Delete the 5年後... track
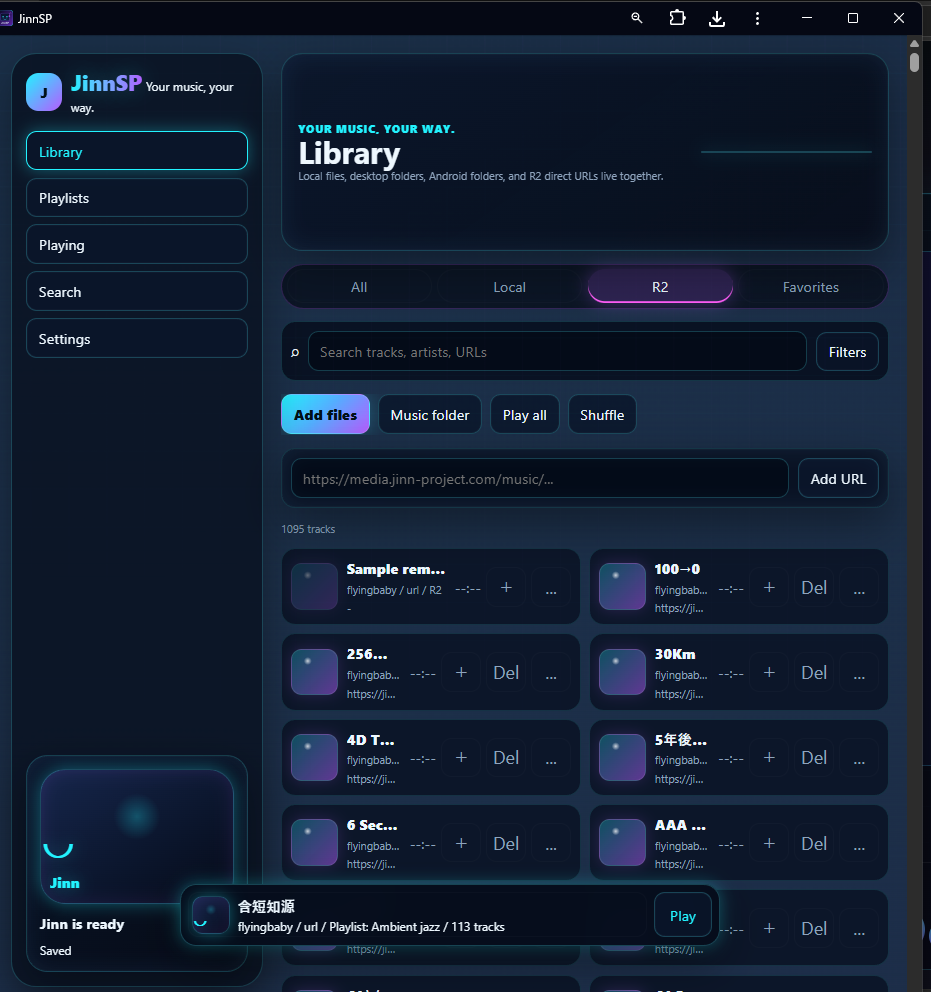931x992 pixels. pyautogui.click(x=814, y=757)
